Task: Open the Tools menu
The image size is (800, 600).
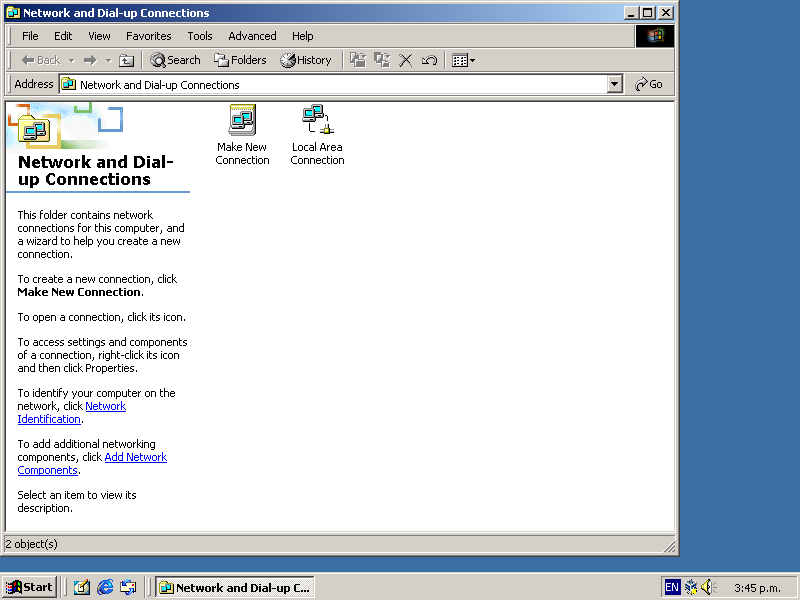Action: 199,36
